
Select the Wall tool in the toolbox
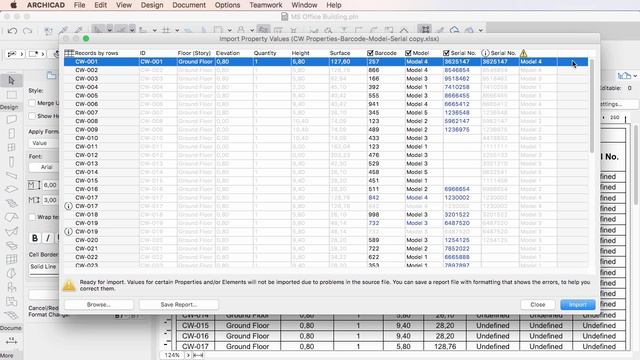tap(11, 119)
